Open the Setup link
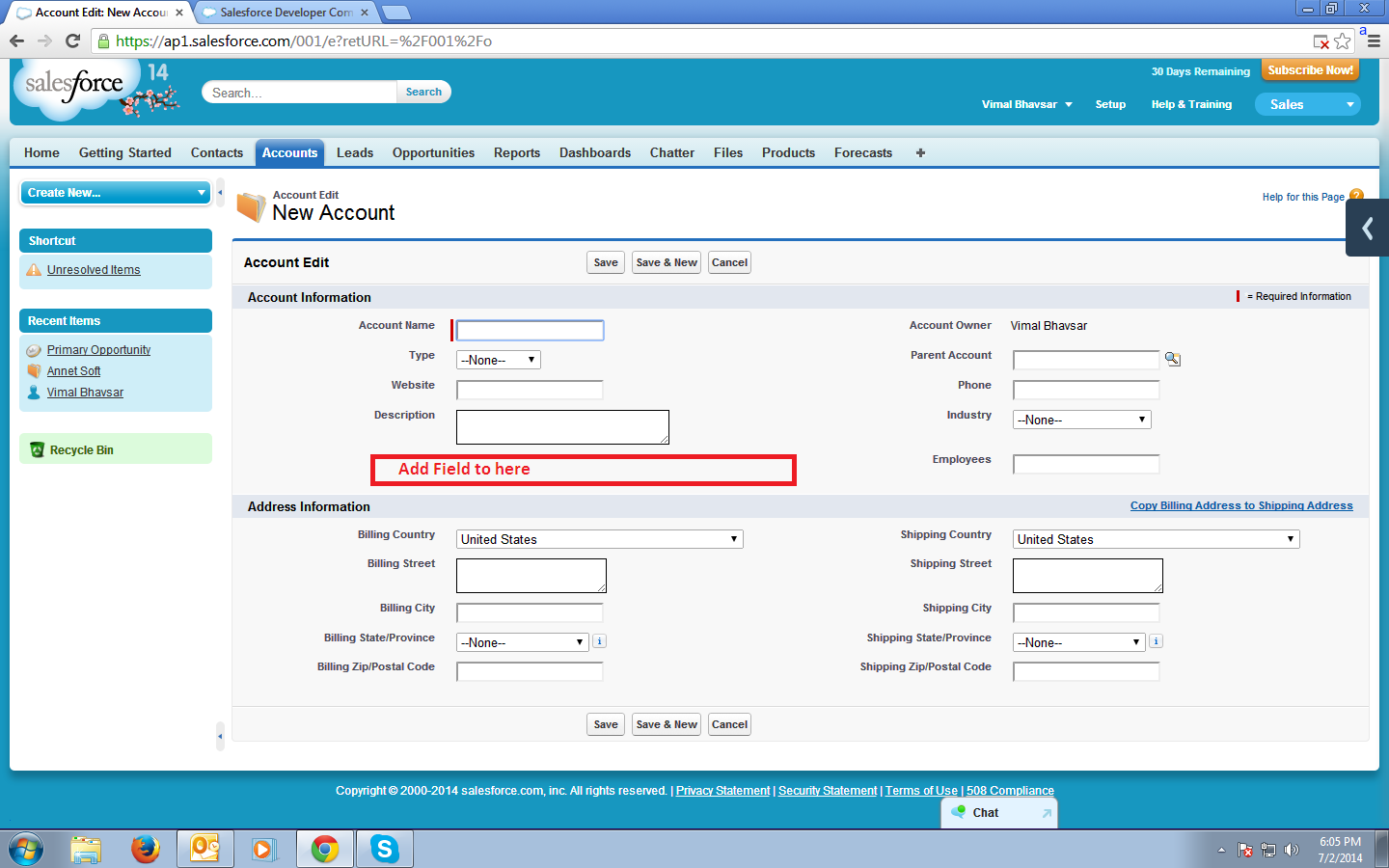 [1110, 104]
